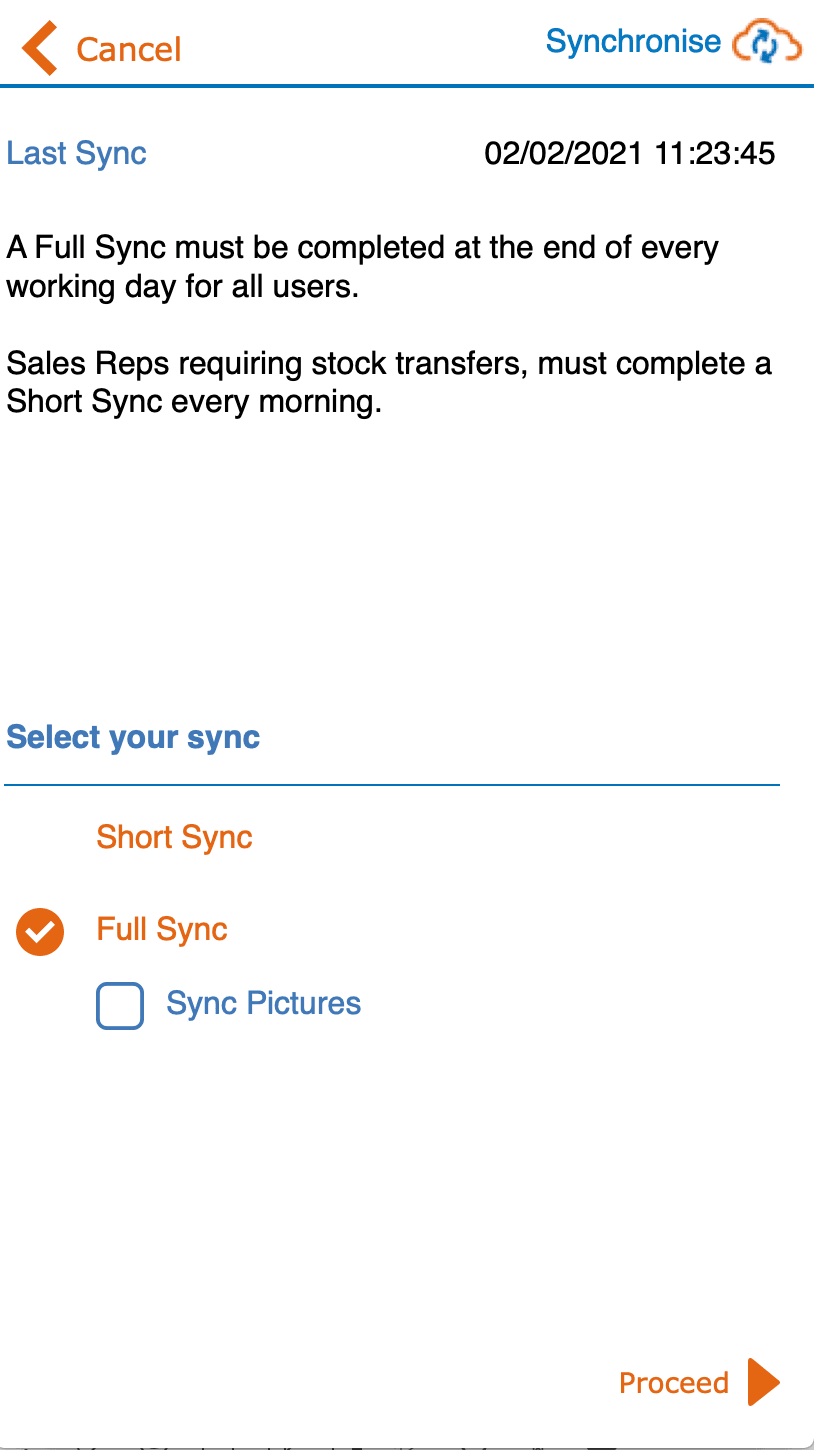Image resolution: width=814 pixels, height=1450 pixels.
Task: Click the Synchronise cloud icon
Action: coord(767,44)
